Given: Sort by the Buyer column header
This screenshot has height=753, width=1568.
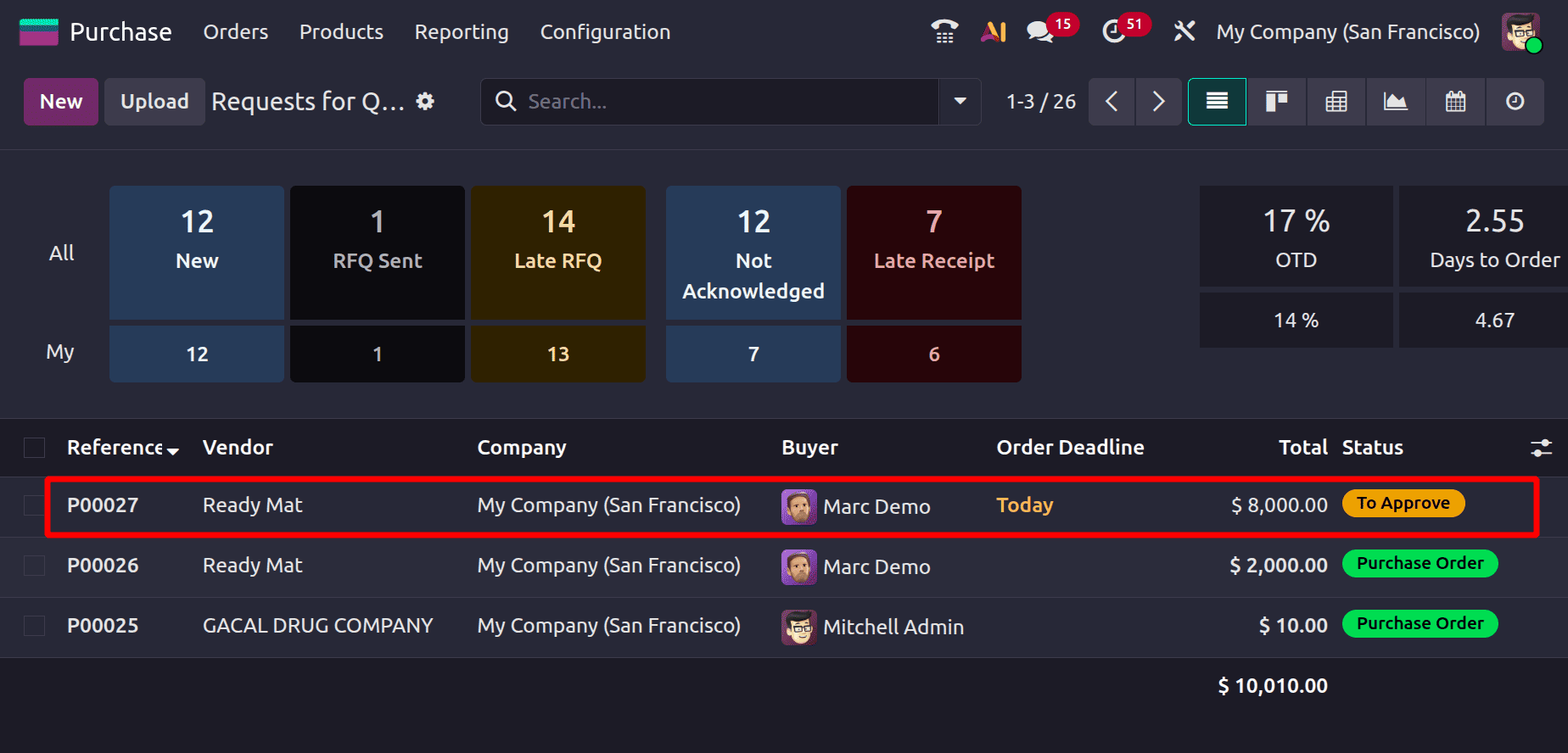Looking at the screenshot, I should [x=809, y=448].
